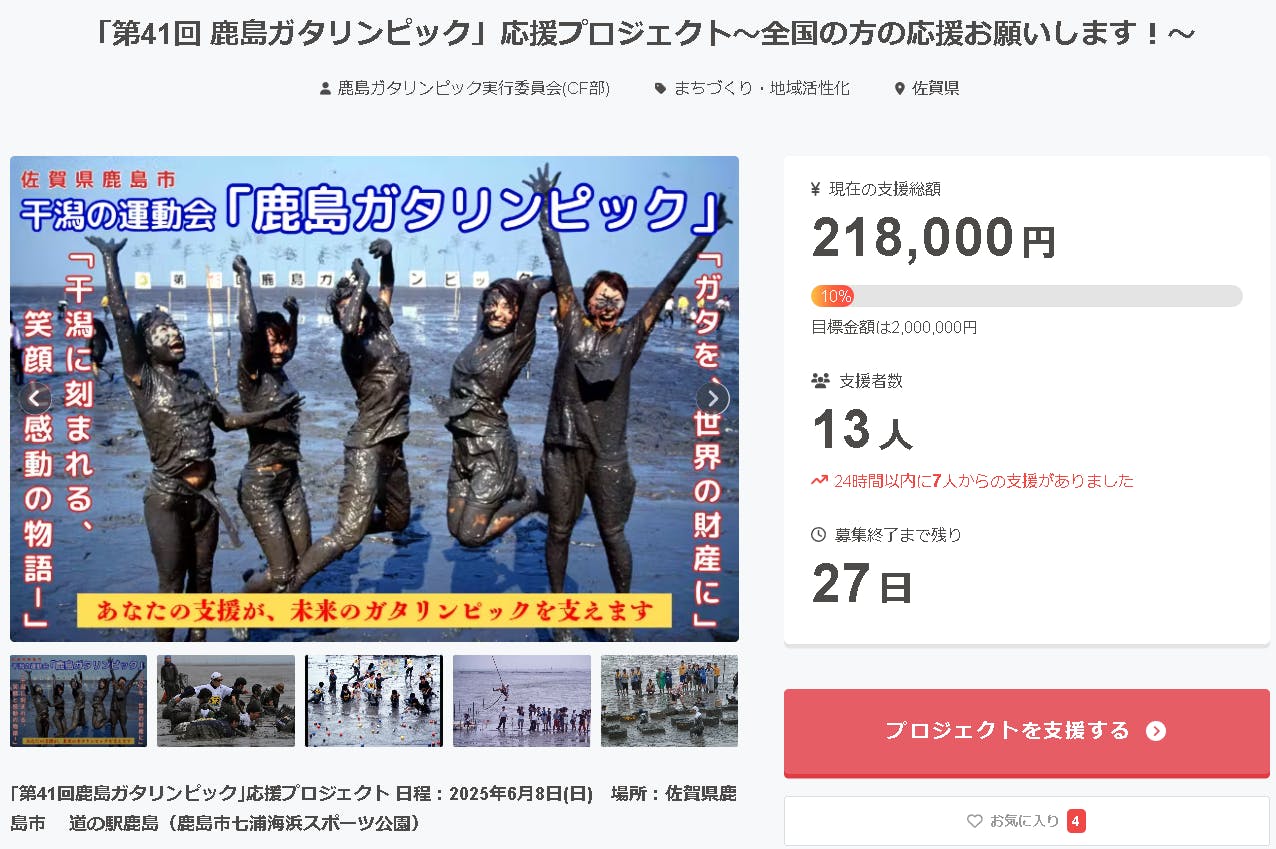Select first thumbnail of jumping mud group
Viewport: 1276px width, 849px height.
tap(79, 701)
